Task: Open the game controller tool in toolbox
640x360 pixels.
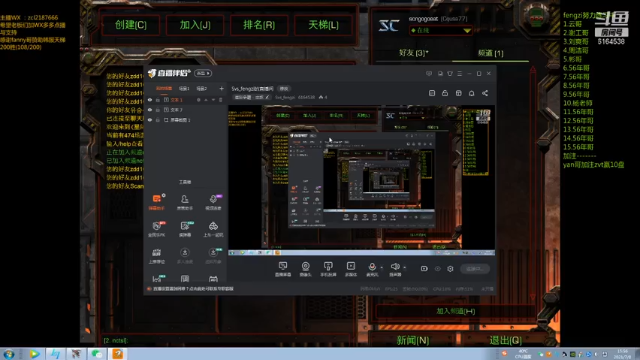Action: (213, 229)
